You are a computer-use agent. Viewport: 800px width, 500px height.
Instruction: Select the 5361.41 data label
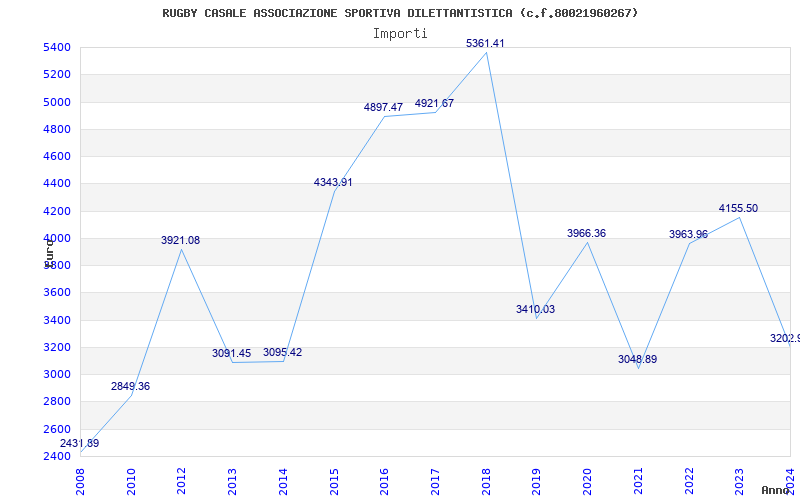[485, 43]
